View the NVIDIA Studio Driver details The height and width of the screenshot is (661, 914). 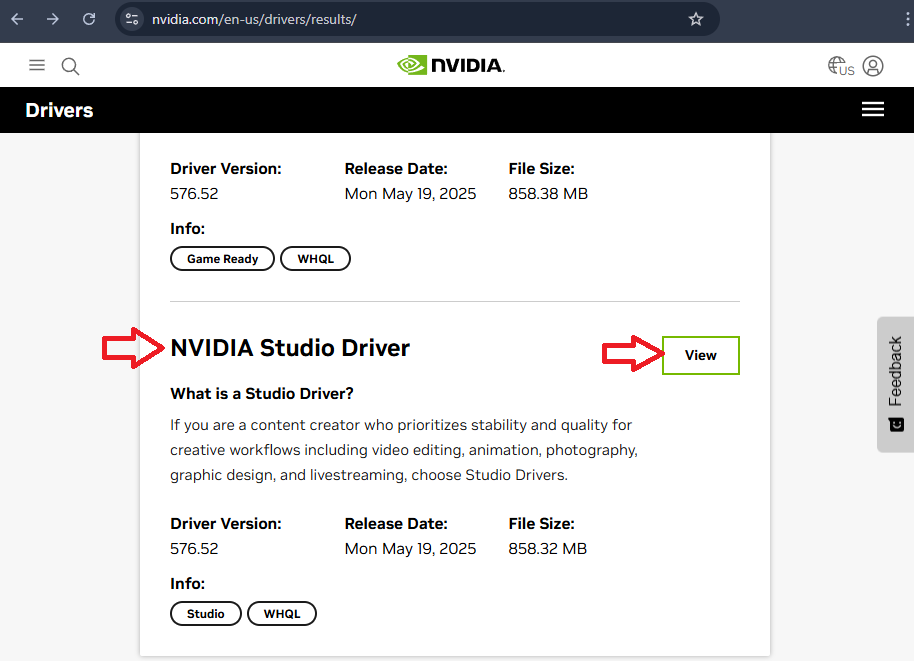pos(699,355)
